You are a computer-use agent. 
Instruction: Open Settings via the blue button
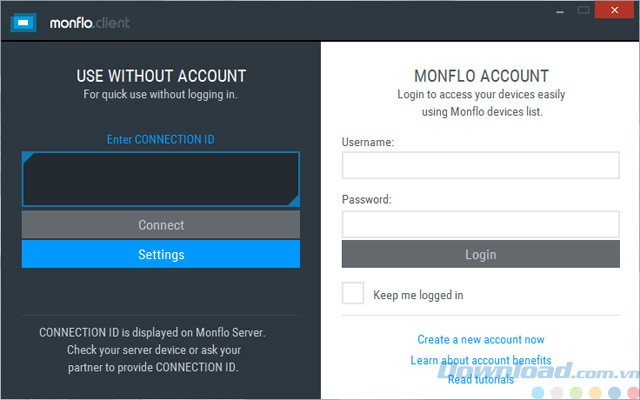click(160, 255)
